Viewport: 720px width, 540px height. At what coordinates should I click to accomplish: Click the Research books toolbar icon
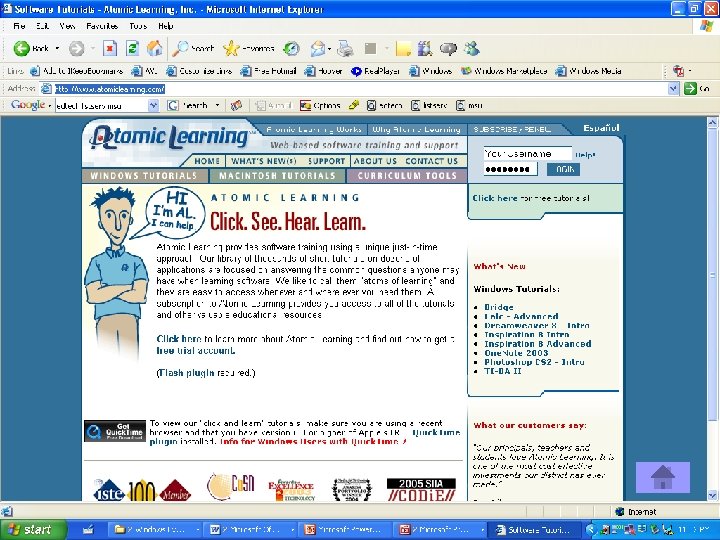pos(425,48)
